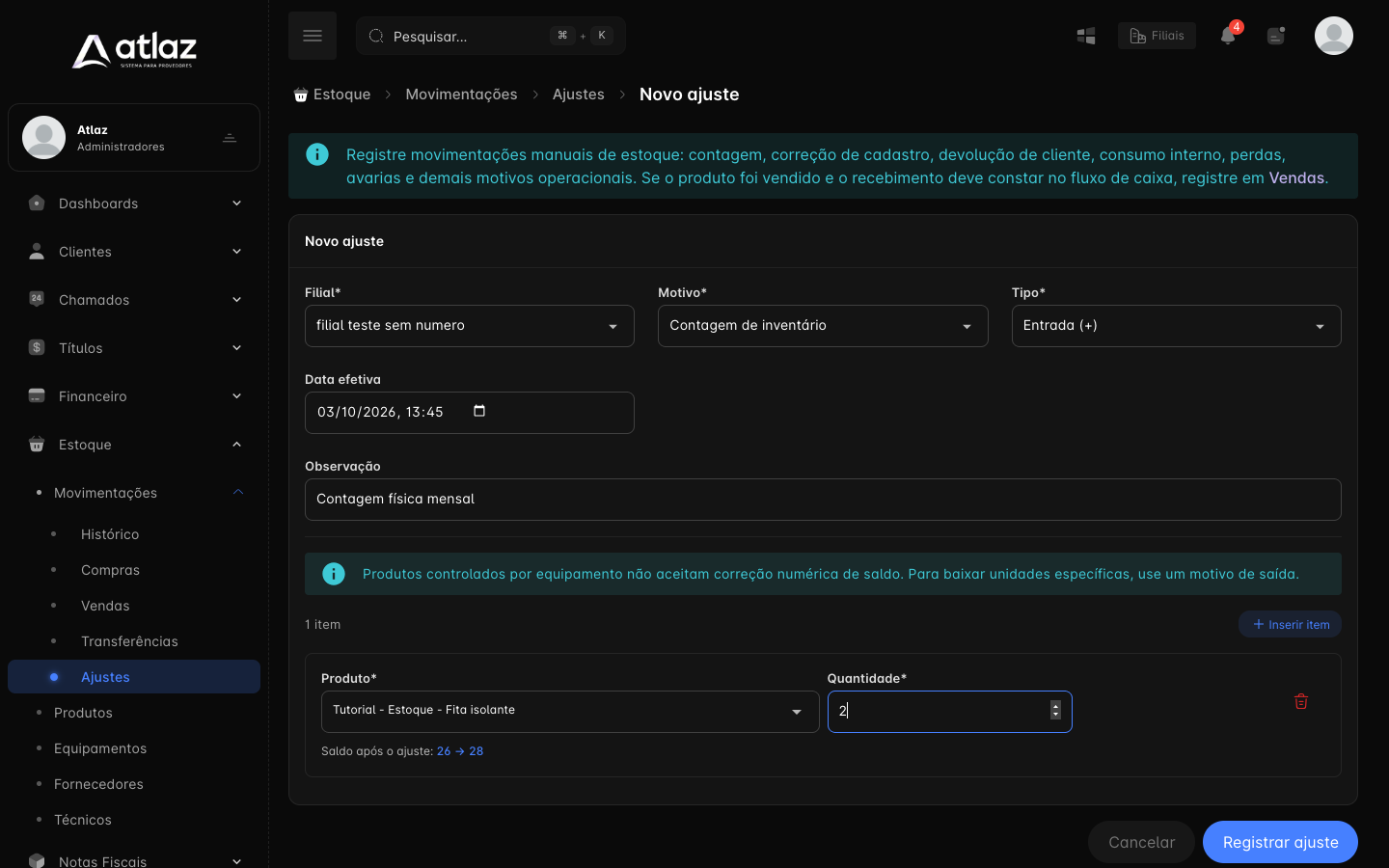Click the Movimentações breadcrumb link
The image size is (1389, 868).
click(x=461, y=95)
